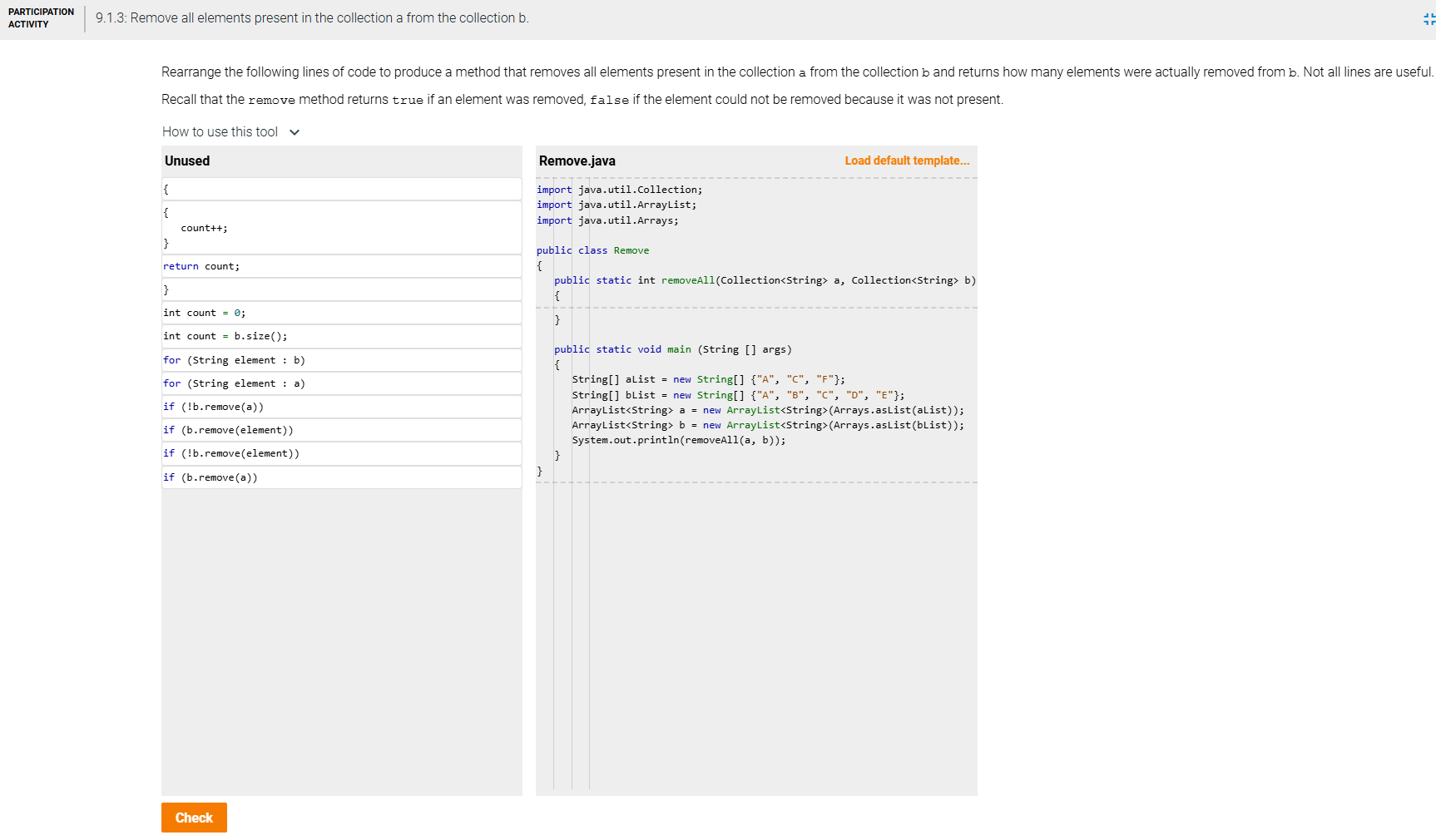Select the single opening brace '{' code block
The height and width of the screenshot is (840, 1436).
(342, 190)
